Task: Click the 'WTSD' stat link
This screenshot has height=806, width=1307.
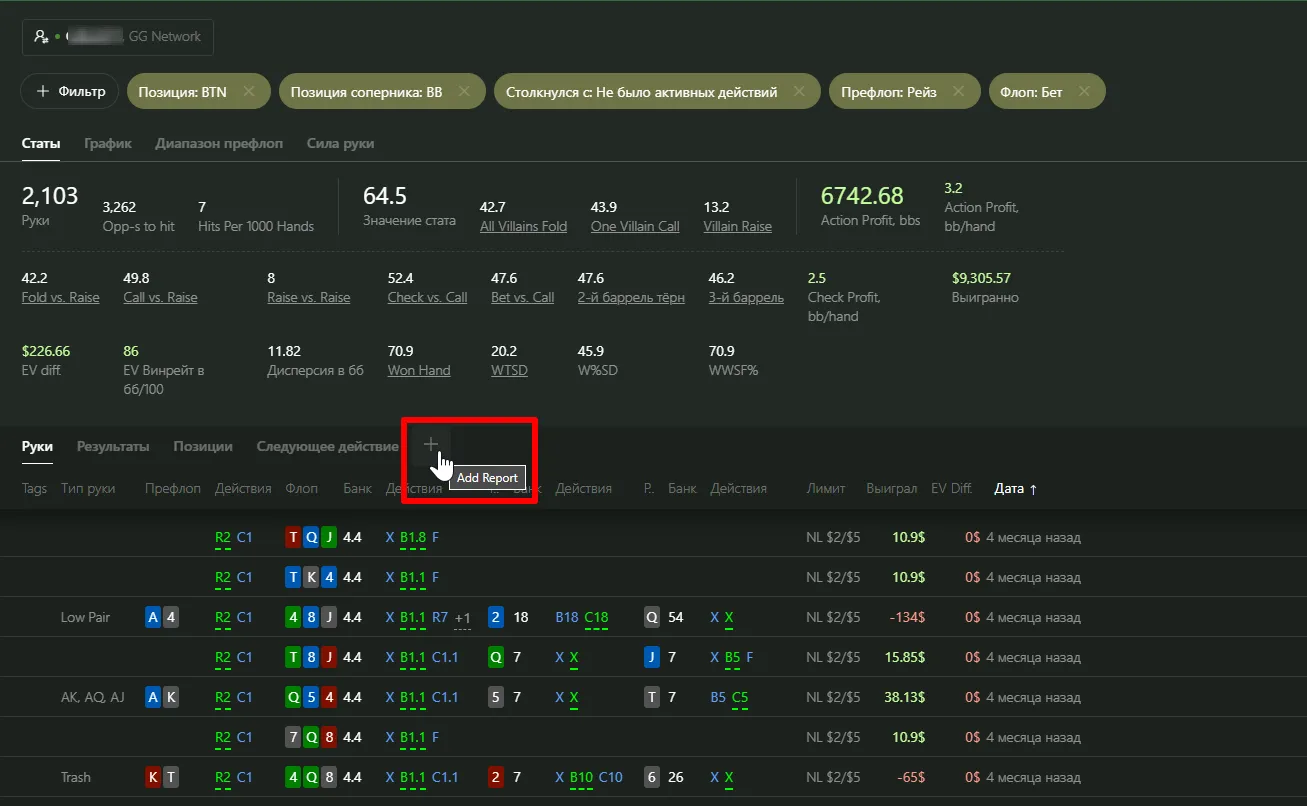Action: coord(509,371)
